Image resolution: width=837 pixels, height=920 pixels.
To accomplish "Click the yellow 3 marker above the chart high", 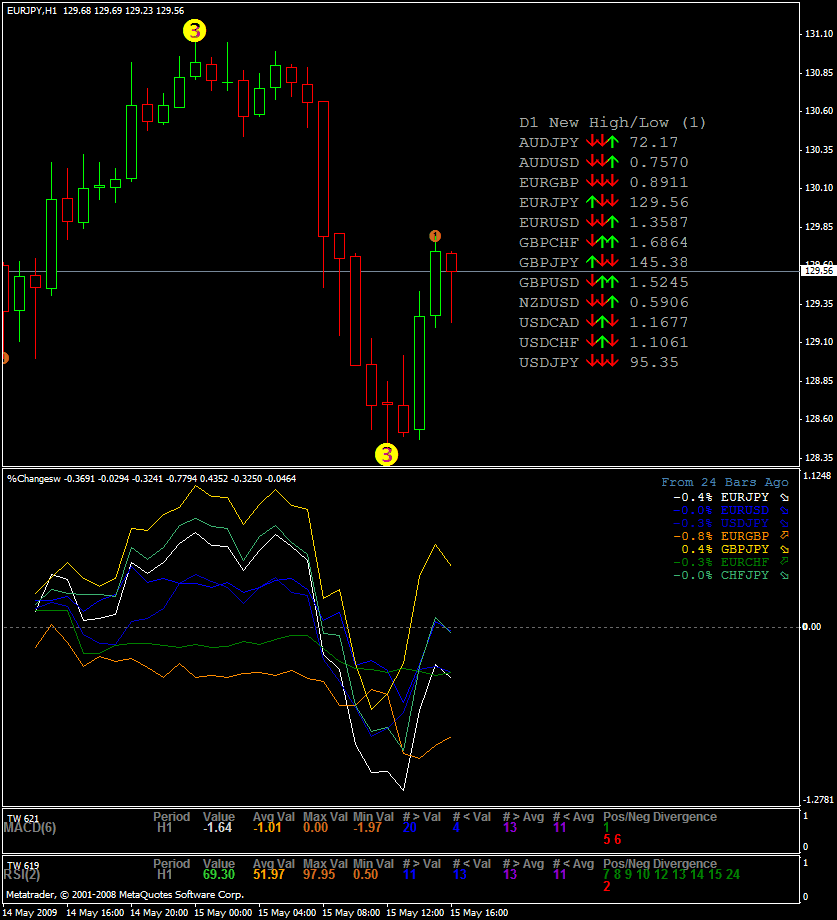I will [194, 31].
